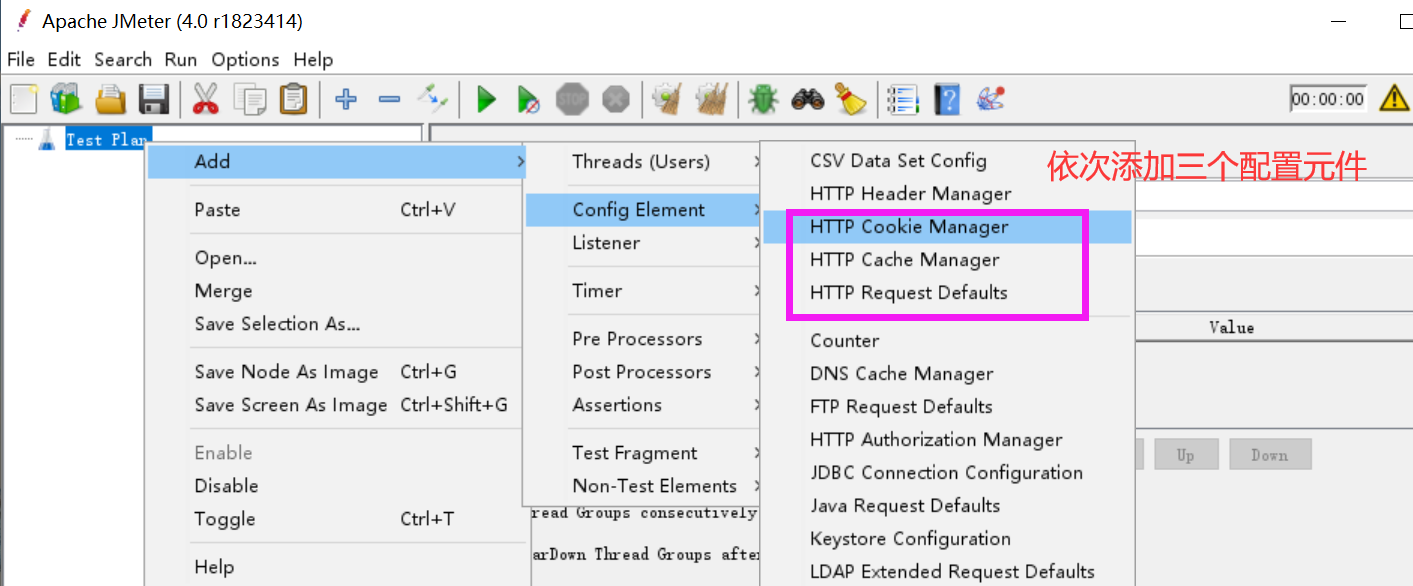Screen dimensions: 1413x586
Task: Start the test with green play icon
Action: [x=486, y=99]
